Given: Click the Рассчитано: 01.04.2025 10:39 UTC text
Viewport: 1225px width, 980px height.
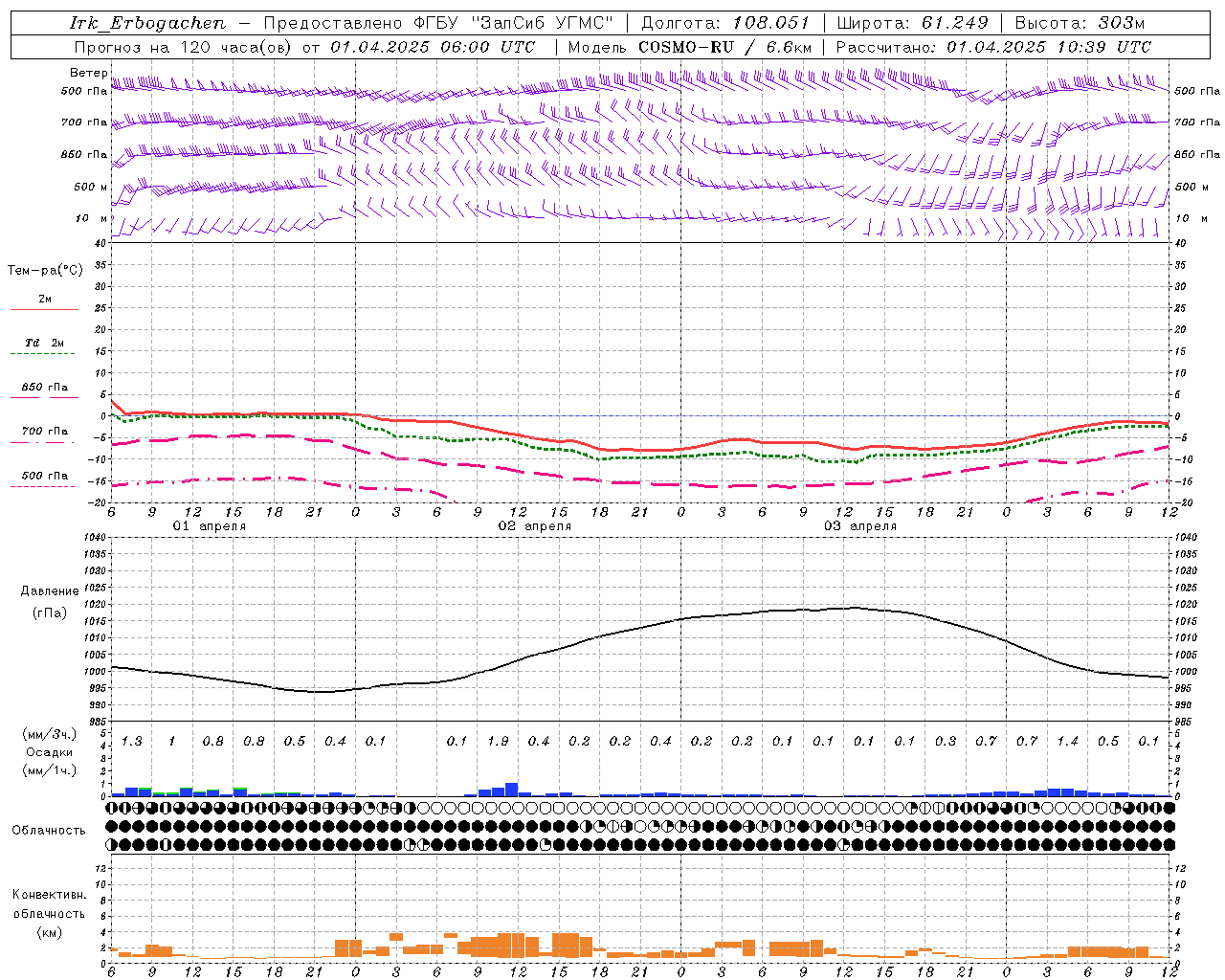Looking at the screenshot, I should click(993, 47).
